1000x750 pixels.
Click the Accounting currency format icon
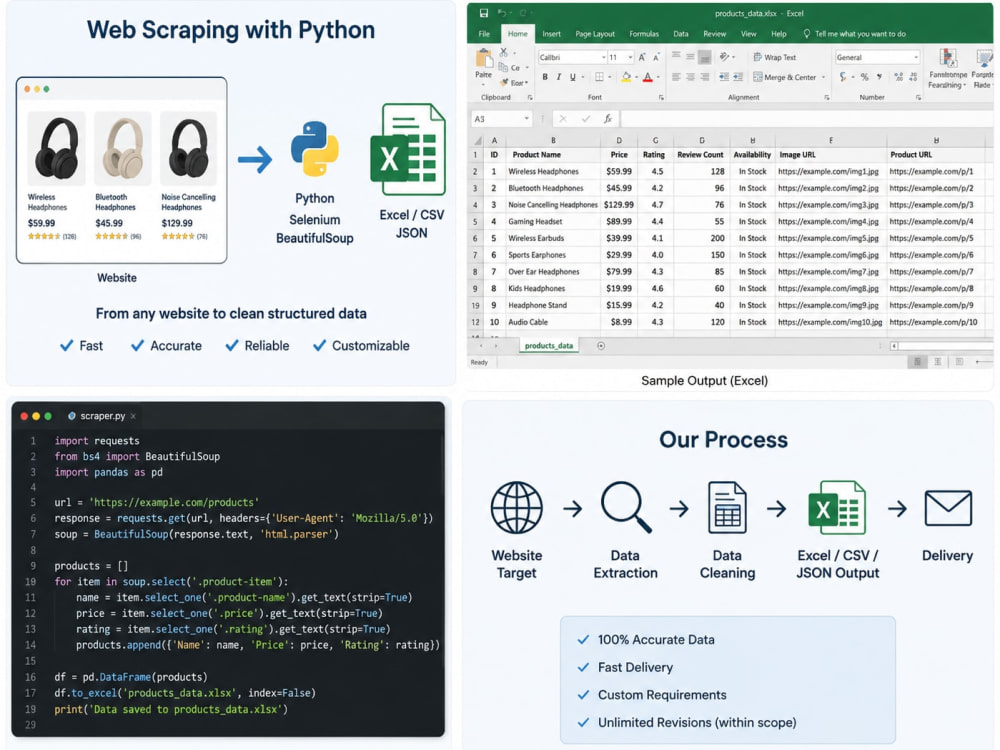pos(843,77)
